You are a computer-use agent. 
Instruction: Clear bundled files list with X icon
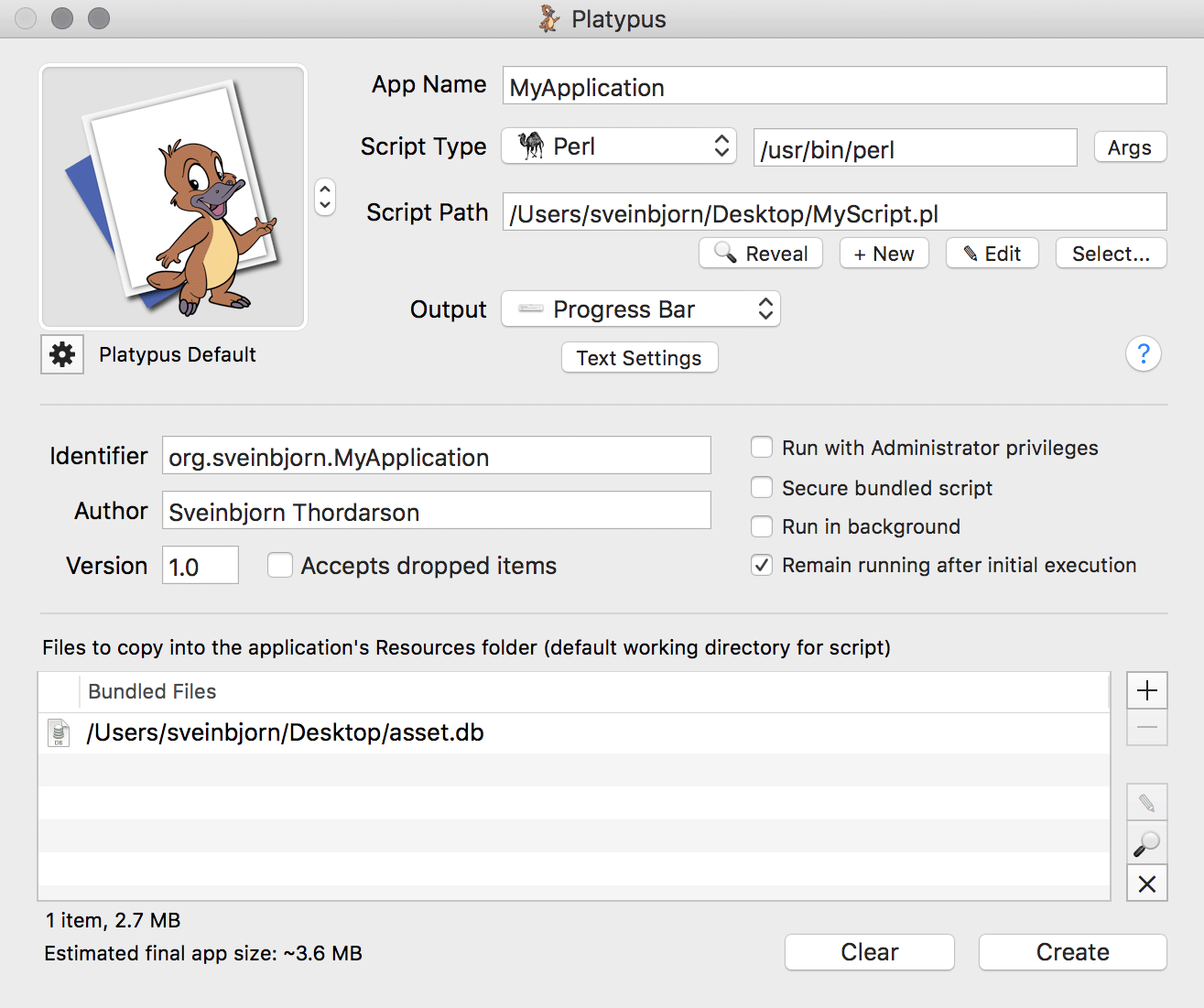click(1146, 883)
